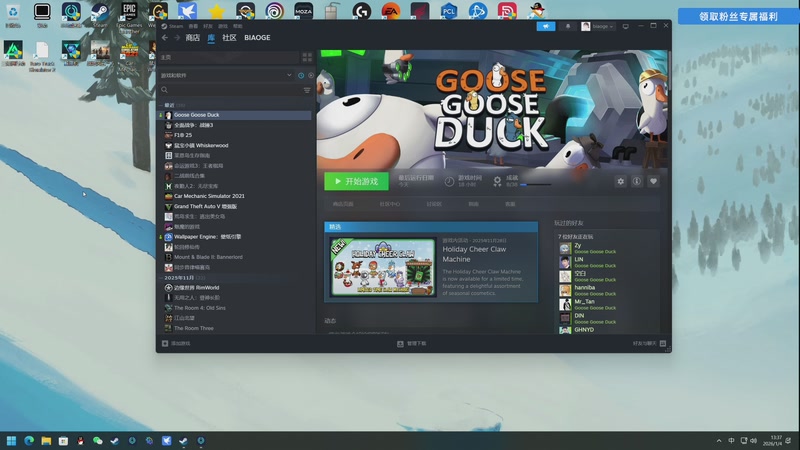This screenshot has width=800, height=450.
Task: Open the Holiday Cheer Claw Machine title
Action: tap(474, 254)
